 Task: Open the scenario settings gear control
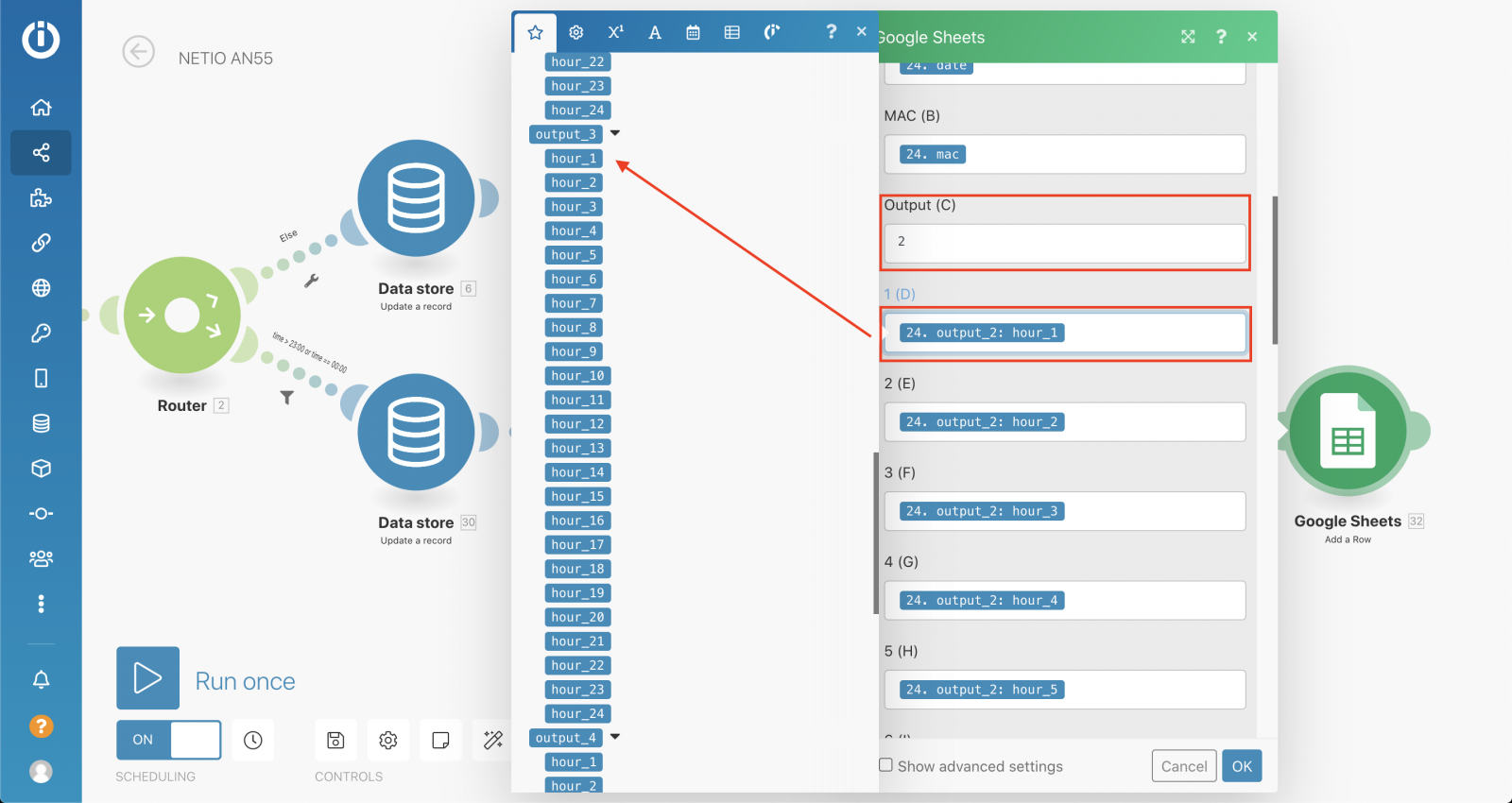(x=387, y=741)
